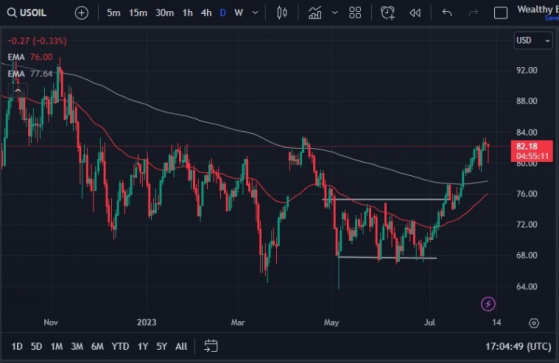Switch to the 30m timeframe
Image resolution: width=559 pixels, height=363 pixels.
pos(164,13)
